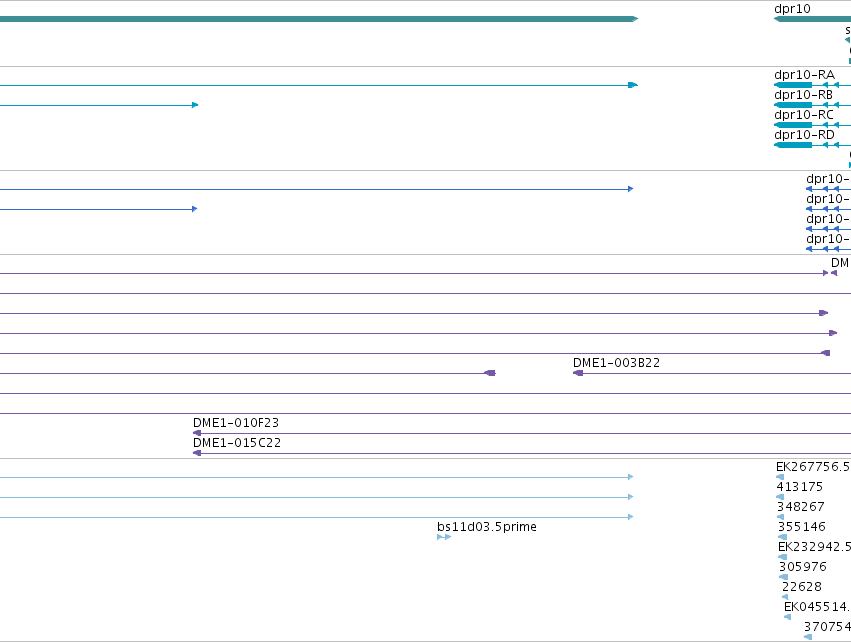This screenshot has height=642, width=851.
Task: Click the 22628 EST label
Action: pyautogui.click(x=802, y=587)
